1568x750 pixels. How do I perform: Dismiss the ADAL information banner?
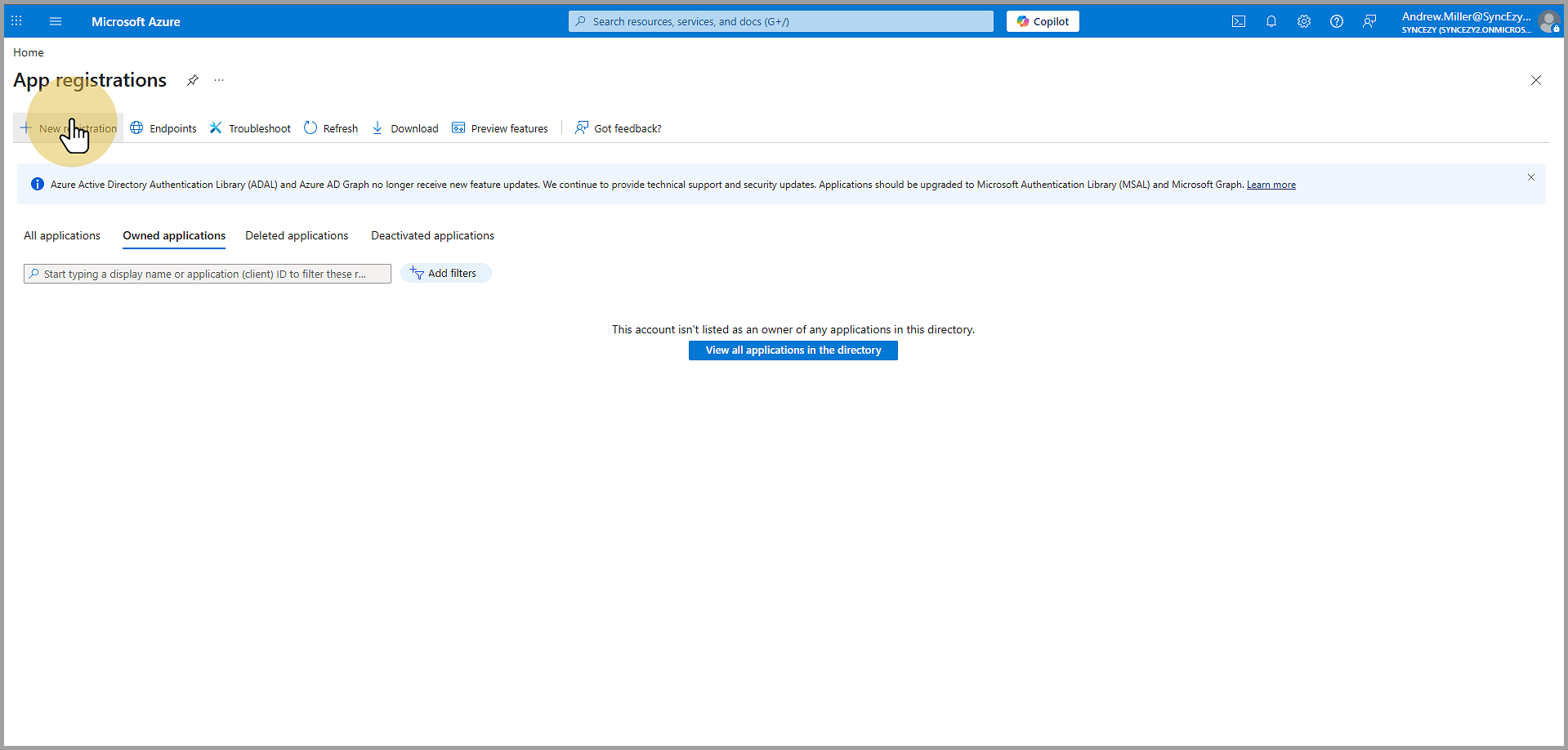pyautogui.click(x=1530, y=177)
